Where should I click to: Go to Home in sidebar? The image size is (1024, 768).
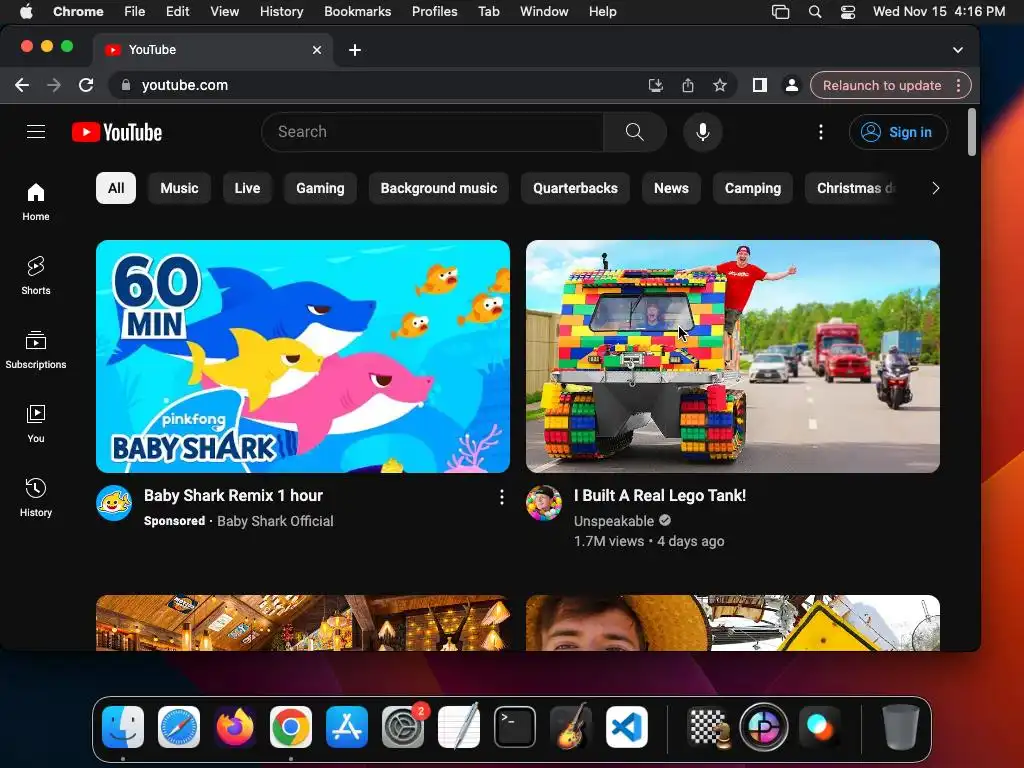tap(36, 202)
